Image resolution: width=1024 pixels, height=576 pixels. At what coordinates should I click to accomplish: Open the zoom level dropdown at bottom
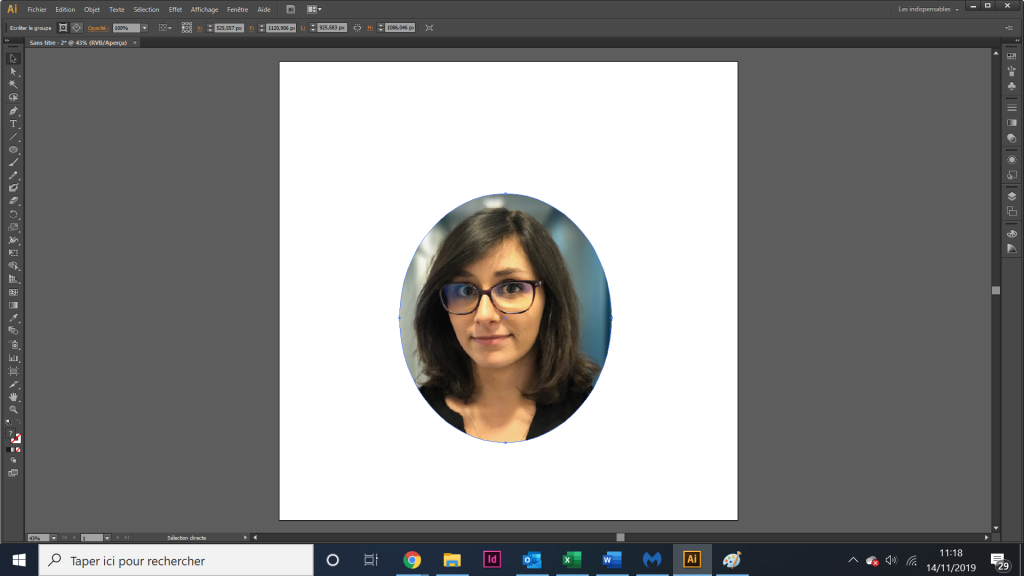click(54, 538)
